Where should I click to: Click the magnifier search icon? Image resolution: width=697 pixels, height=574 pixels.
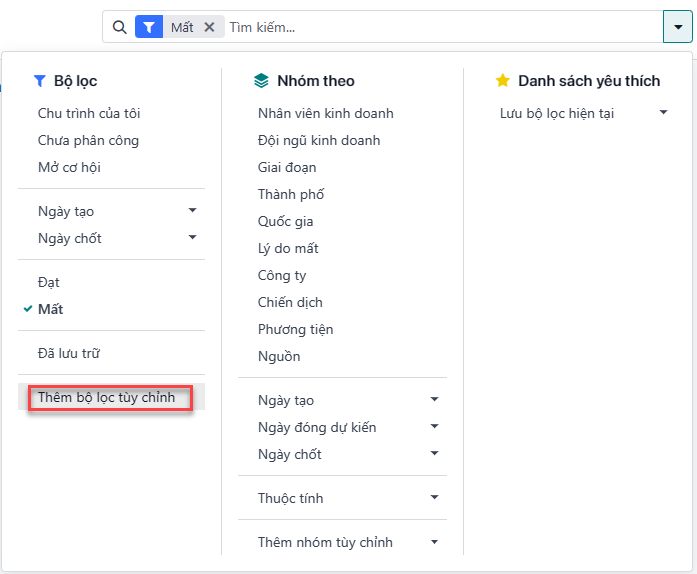(120, 27)
